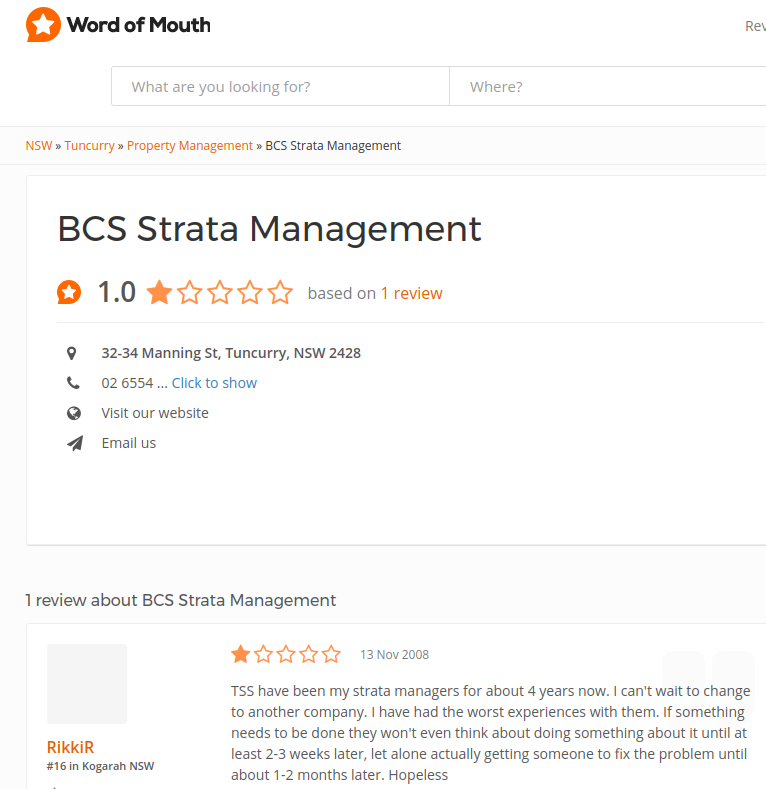The height and width of the screenshot is (789, 766).
Task: Click the Word of Mouth star logo
Action: click(x=43, y=25)
